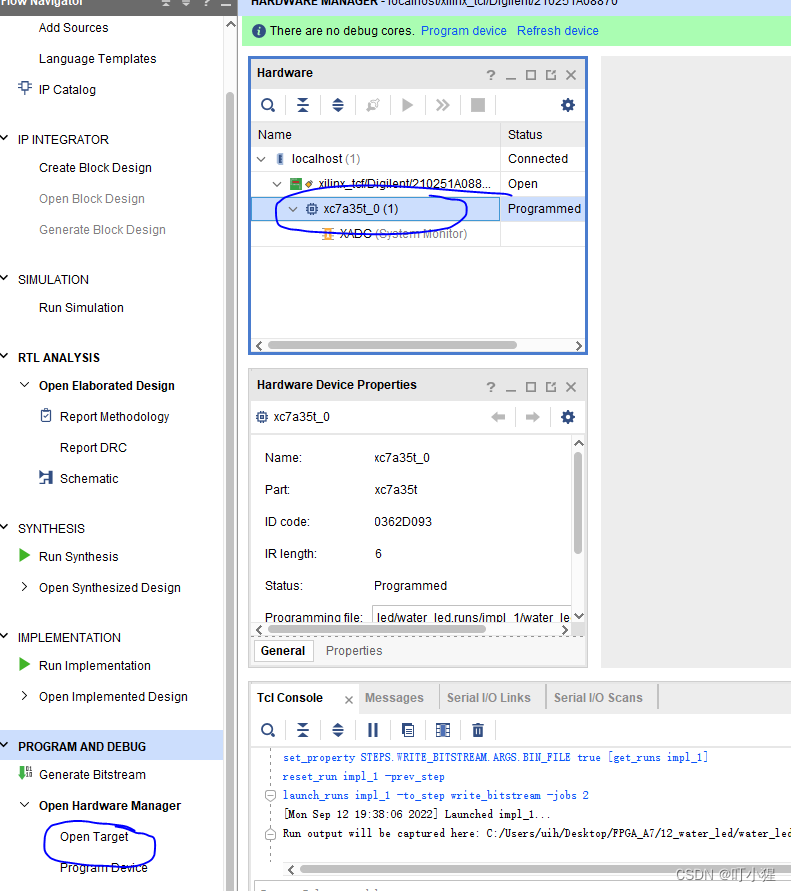Viewport: 791px width, 891px height.
Task: Click Open Target under Hardware Manager
Action: pyautogui.click(x=94, y=836)
